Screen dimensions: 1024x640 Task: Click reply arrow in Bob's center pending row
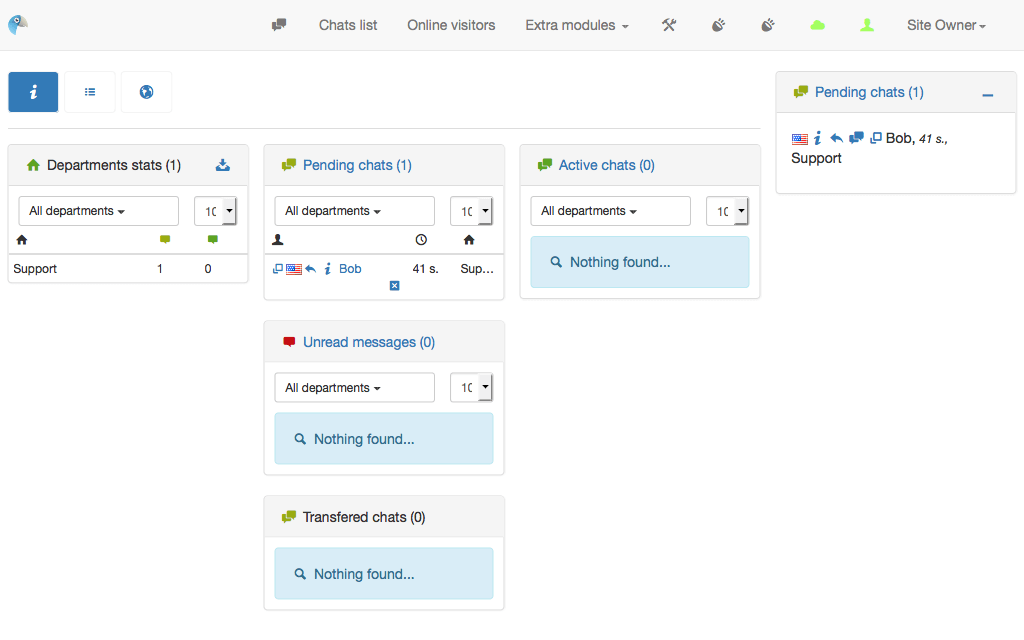point(311,269)
